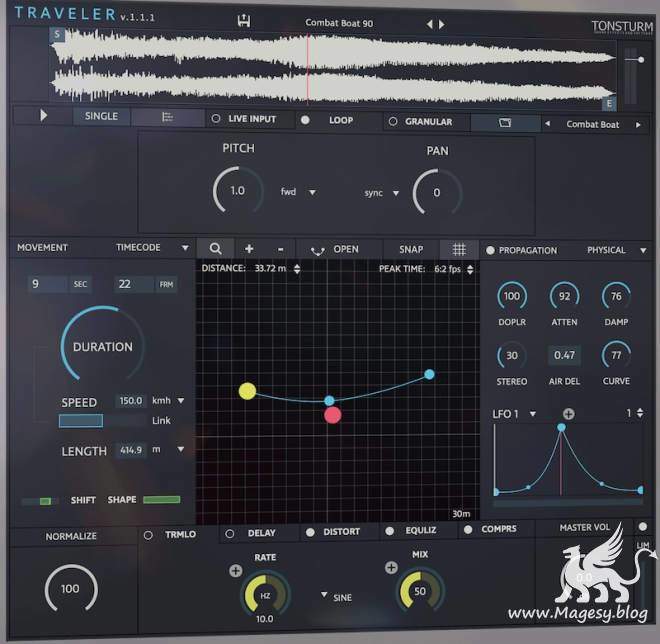Select blue middle node on path
660x644 pixels.
330,400
